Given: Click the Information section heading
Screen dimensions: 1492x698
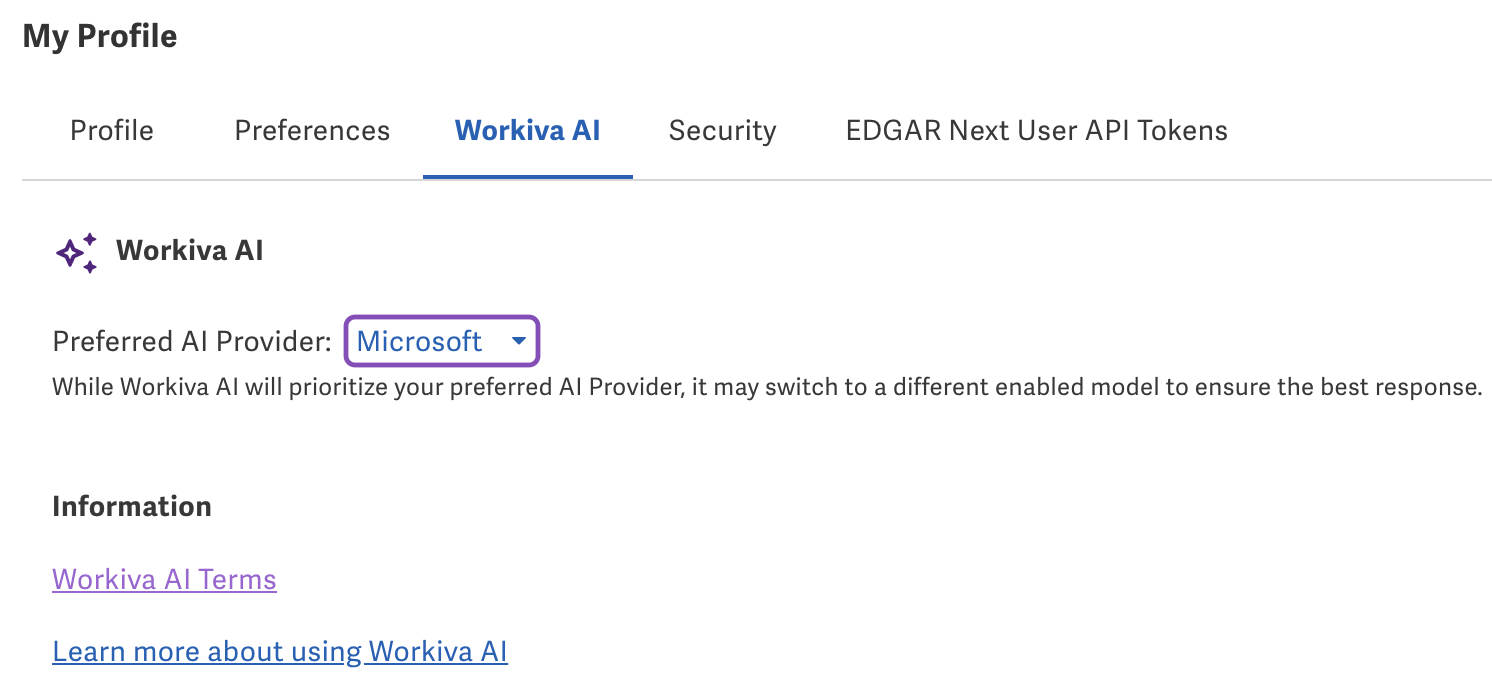Looking at the screenshot, I should click(131, 506).
